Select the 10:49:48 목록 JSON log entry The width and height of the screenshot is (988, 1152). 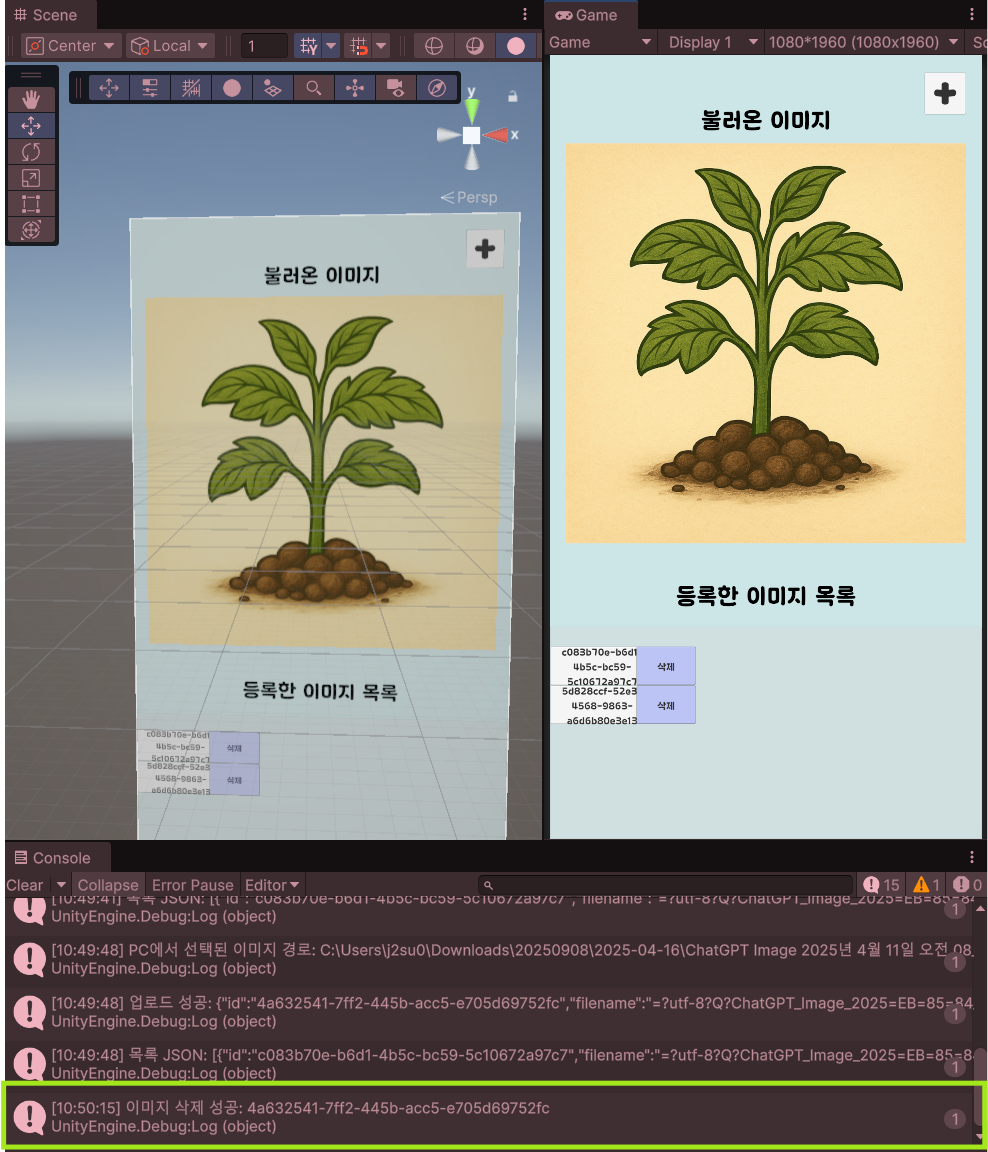pos(488,1063)
